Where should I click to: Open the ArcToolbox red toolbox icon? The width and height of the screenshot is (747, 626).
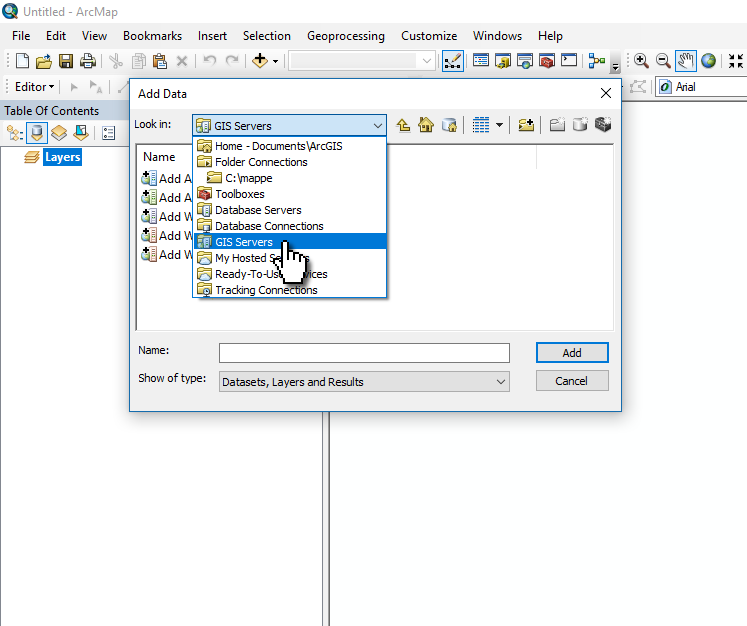pyautogui.click(x=547, y=61)
